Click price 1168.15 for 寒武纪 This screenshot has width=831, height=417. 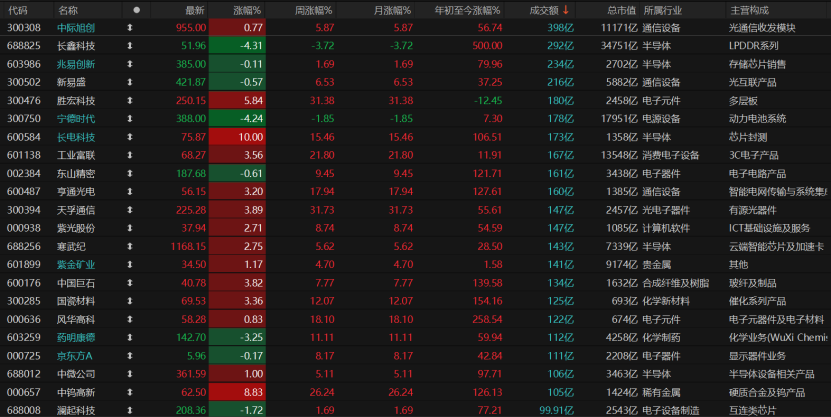click(188, 246)
